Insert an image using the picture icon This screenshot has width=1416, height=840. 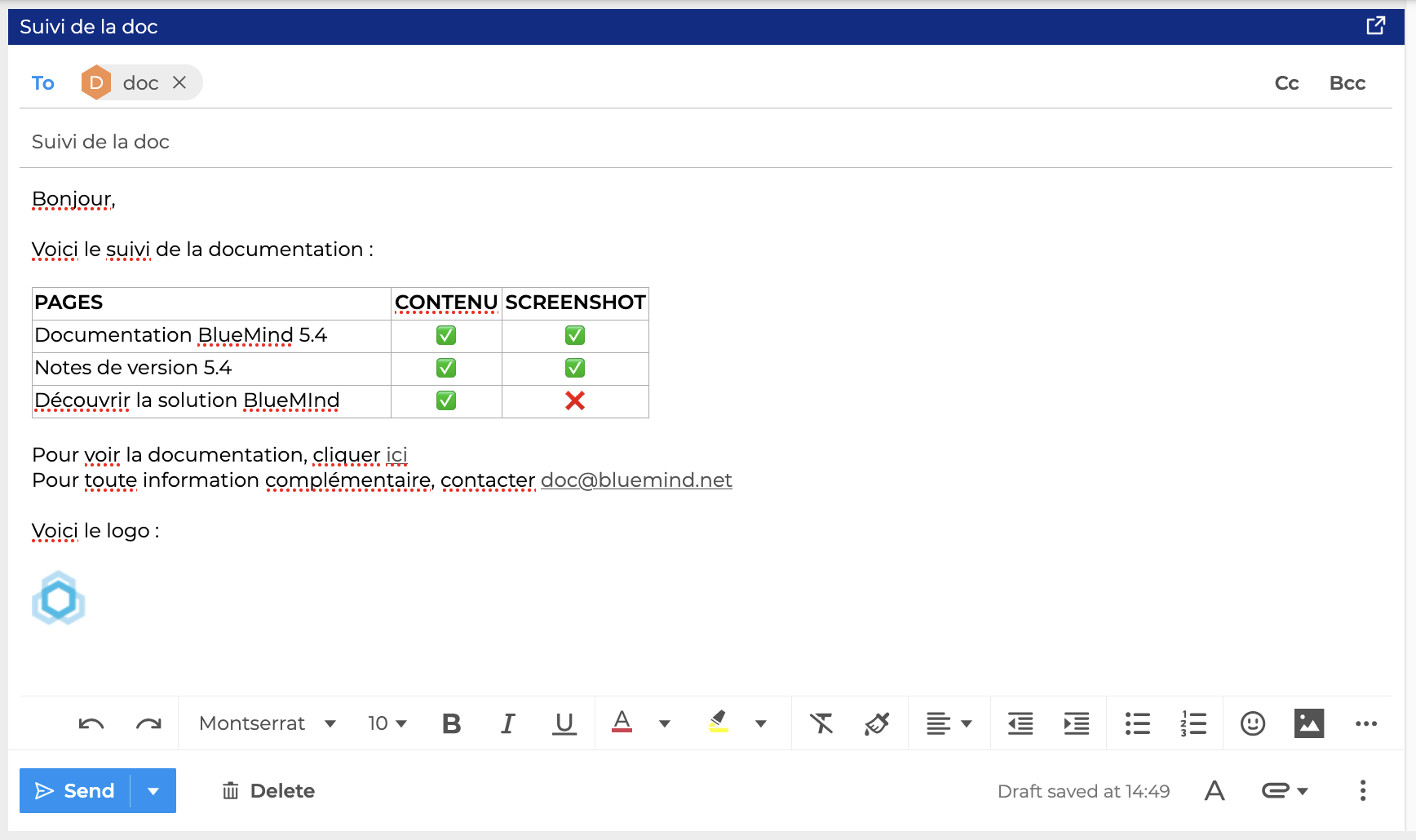(1308, 723)
